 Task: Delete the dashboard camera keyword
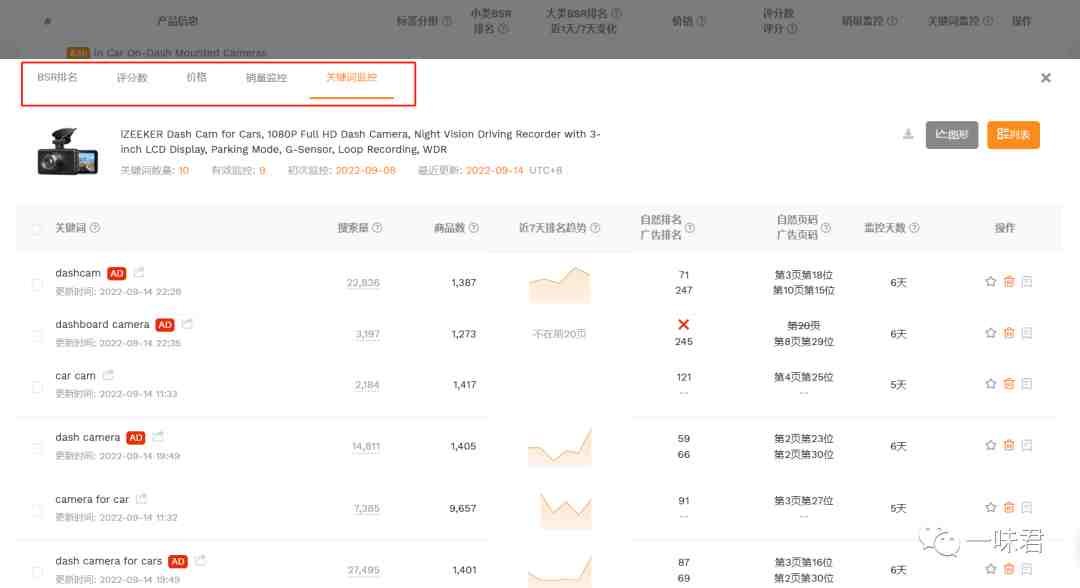pos(1009,333)
